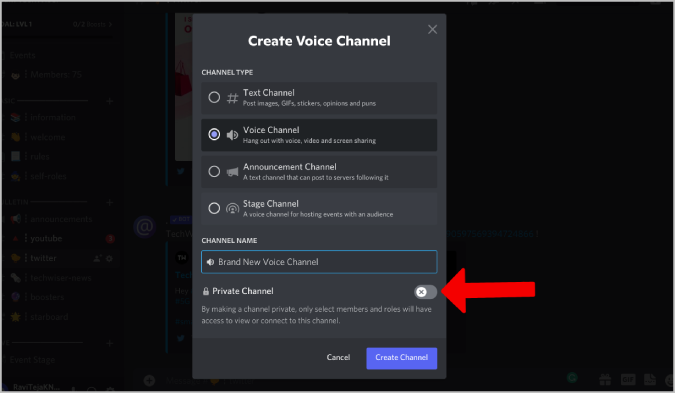Click the Channel Name input field

point(319,262)
